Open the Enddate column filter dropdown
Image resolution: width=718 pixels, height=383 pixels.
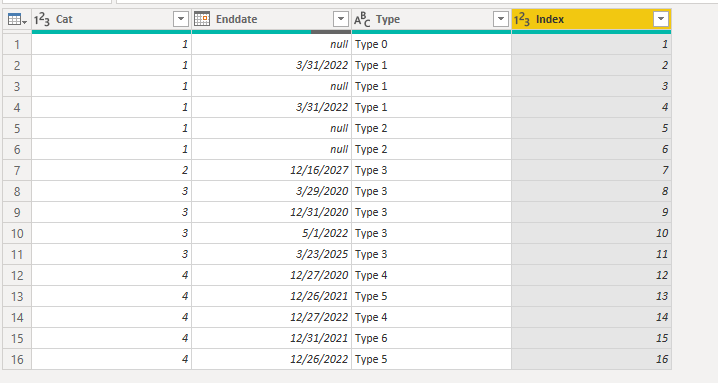tap(341, 19)
